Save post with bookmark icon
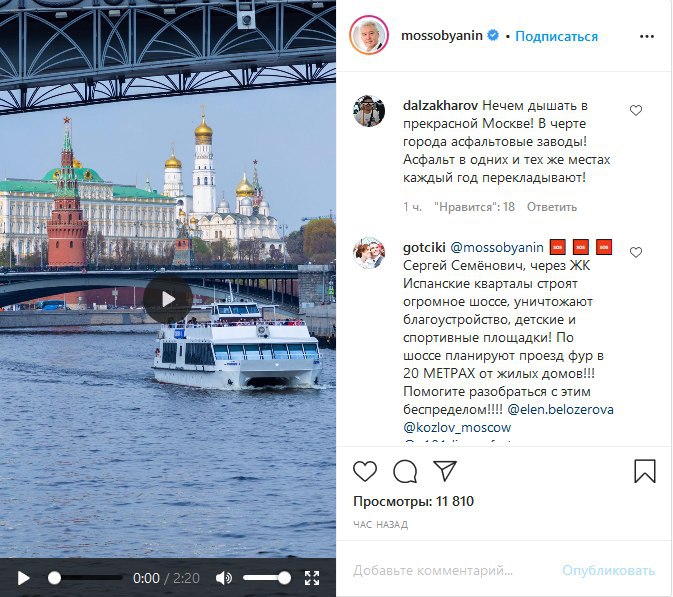This screenshot has height=597, width=673. click(645, 471)
